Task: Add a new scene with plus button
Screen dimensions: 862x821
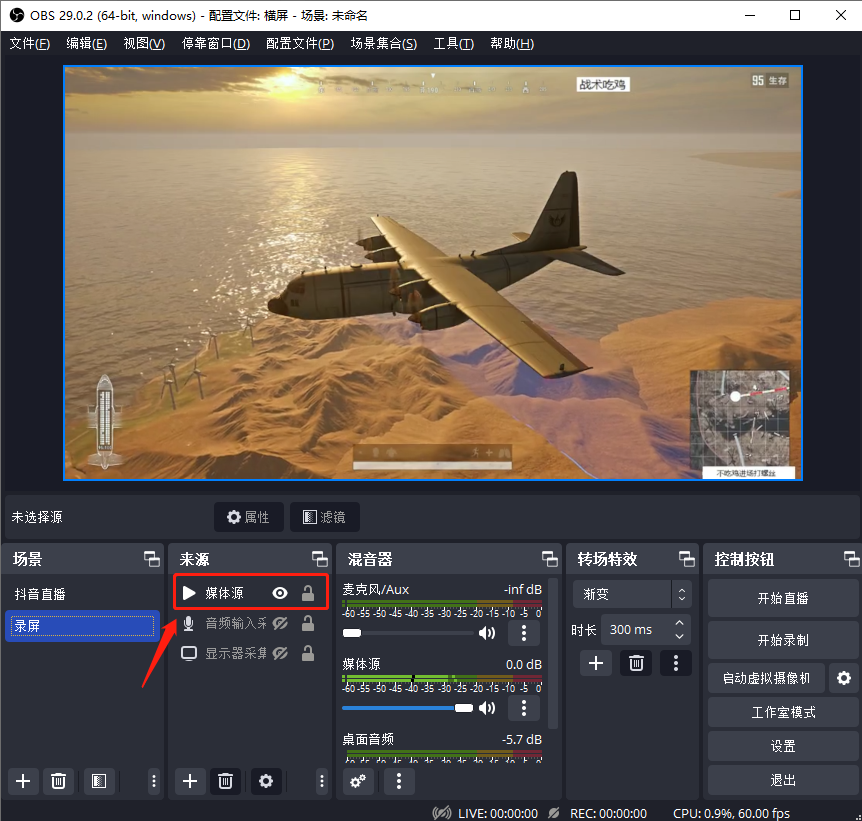Action: click(23, 781)
